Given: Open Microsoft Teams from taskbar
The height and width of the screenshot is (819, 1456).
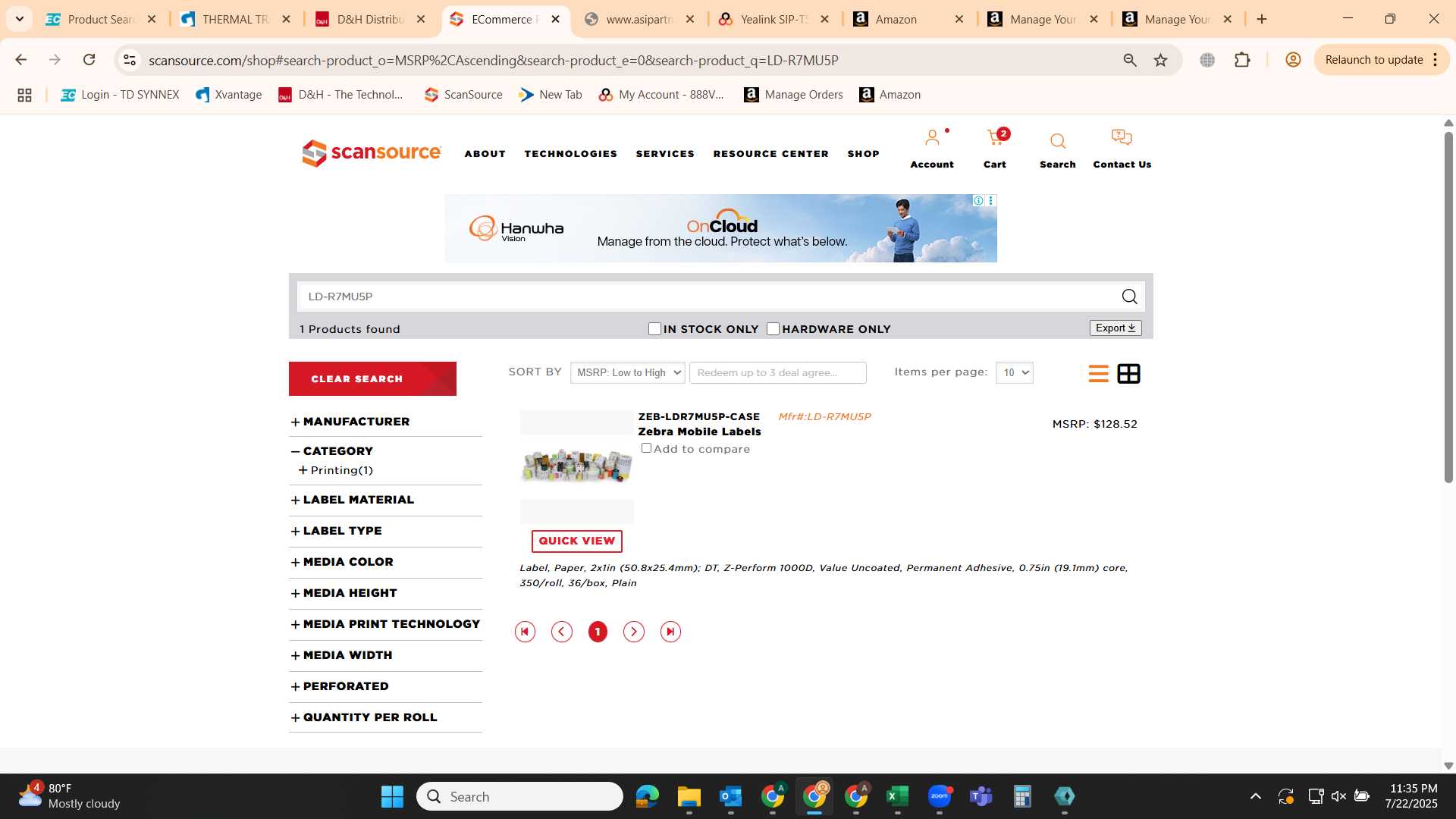Looking at the screenshot, I should (981, 796).
